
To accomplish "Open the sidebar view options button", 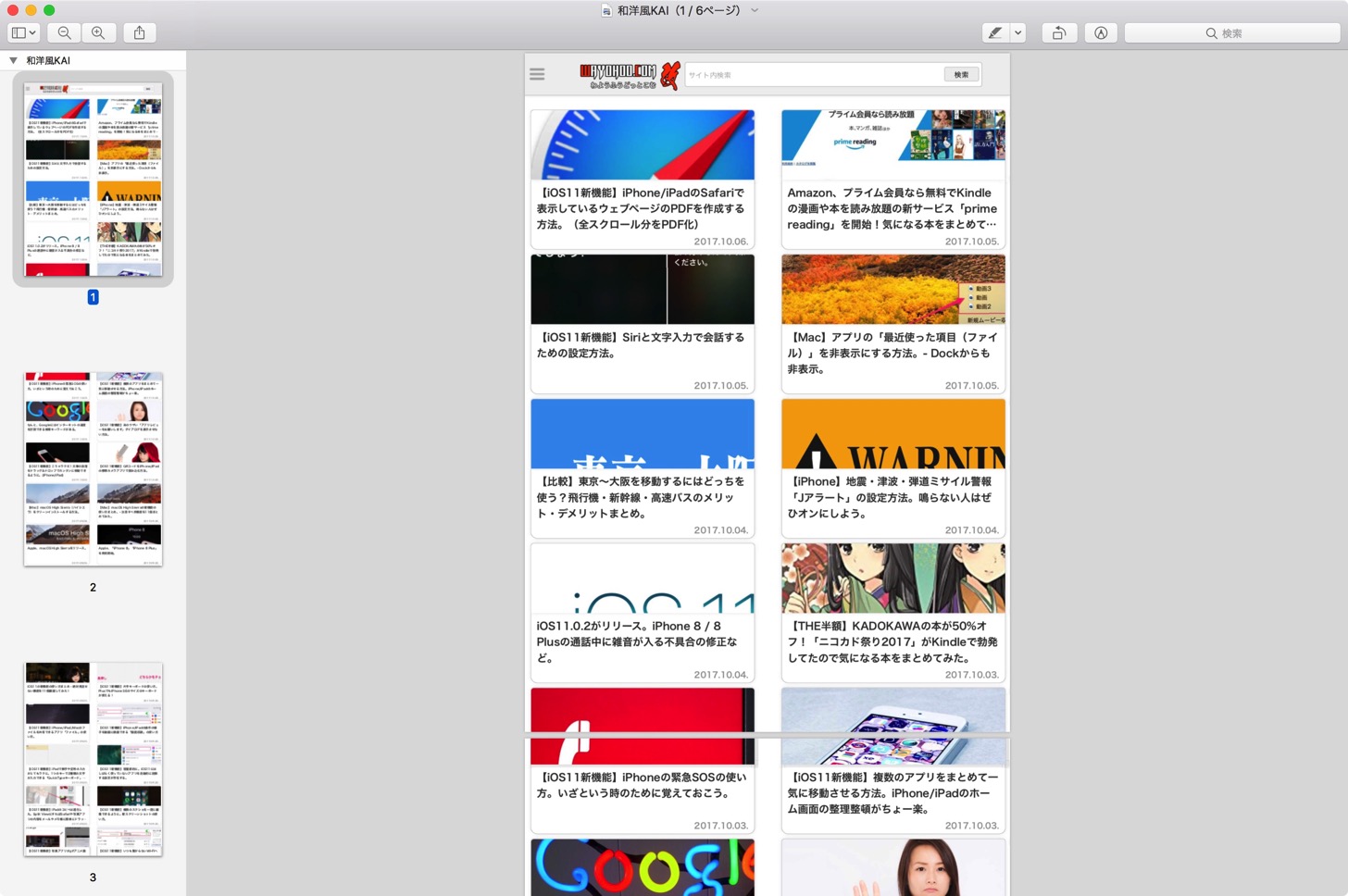I will click(x=23, y=32).
